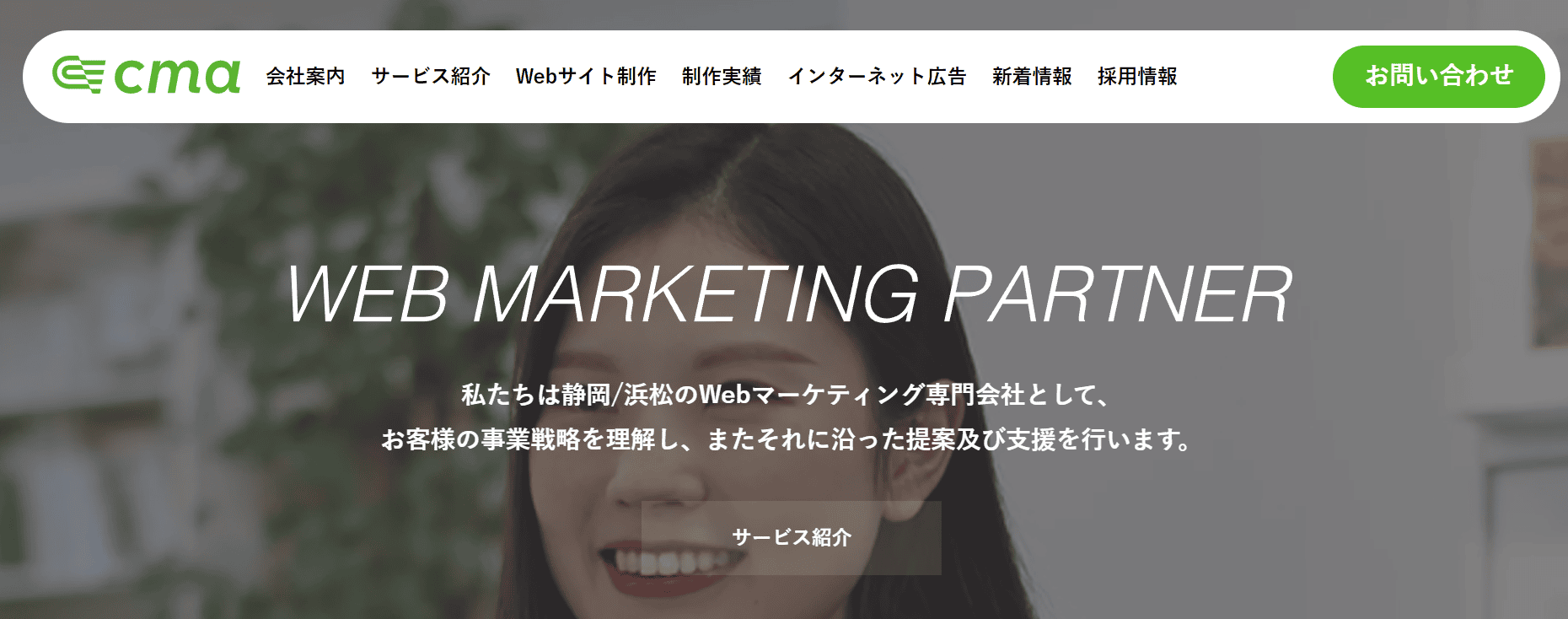Image resolution: width=1568 pixels, height=619 pixels.
Task: Click the green "cma" logo lettering
Action: 177,76
